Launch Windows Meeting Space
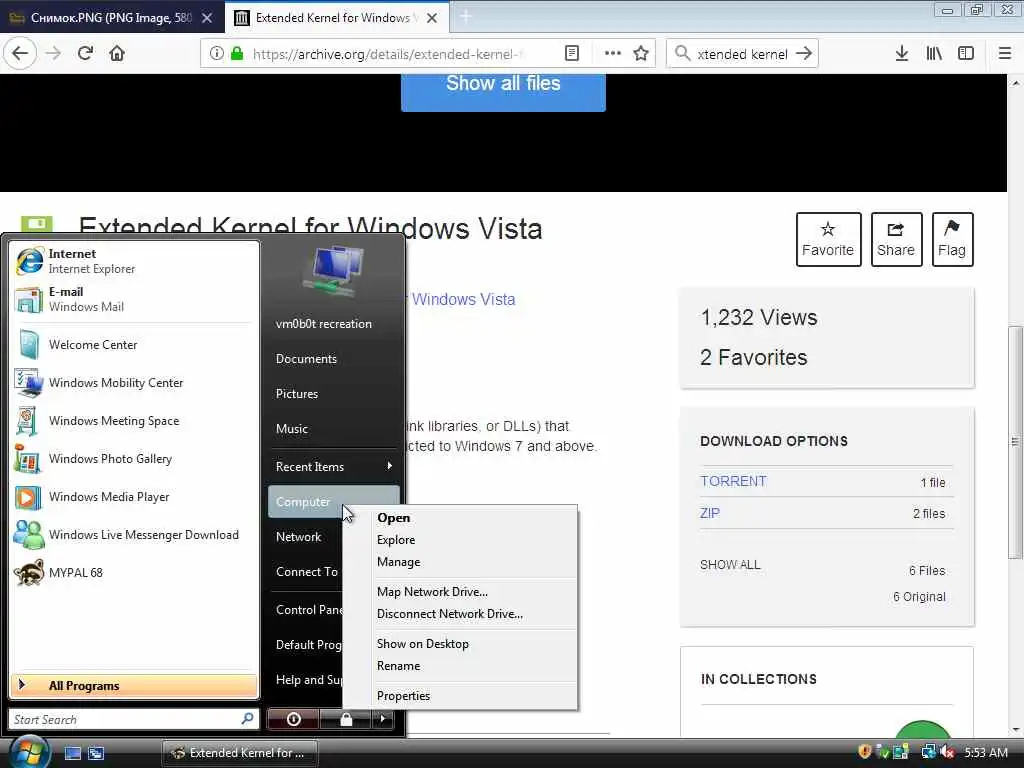 (136, 421)
